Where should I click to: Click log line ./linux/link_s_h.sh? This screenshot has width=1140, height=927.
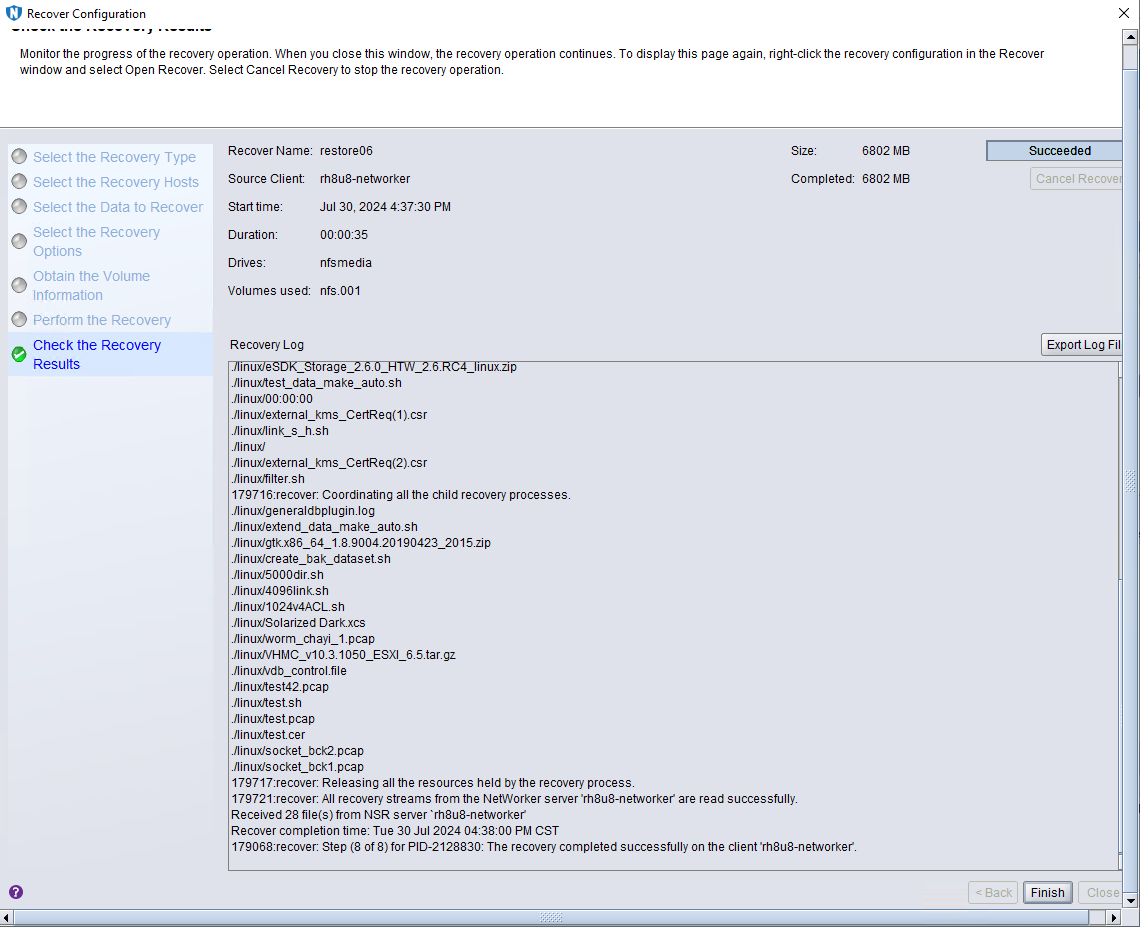pyautogui.click(x=280, y=430)
